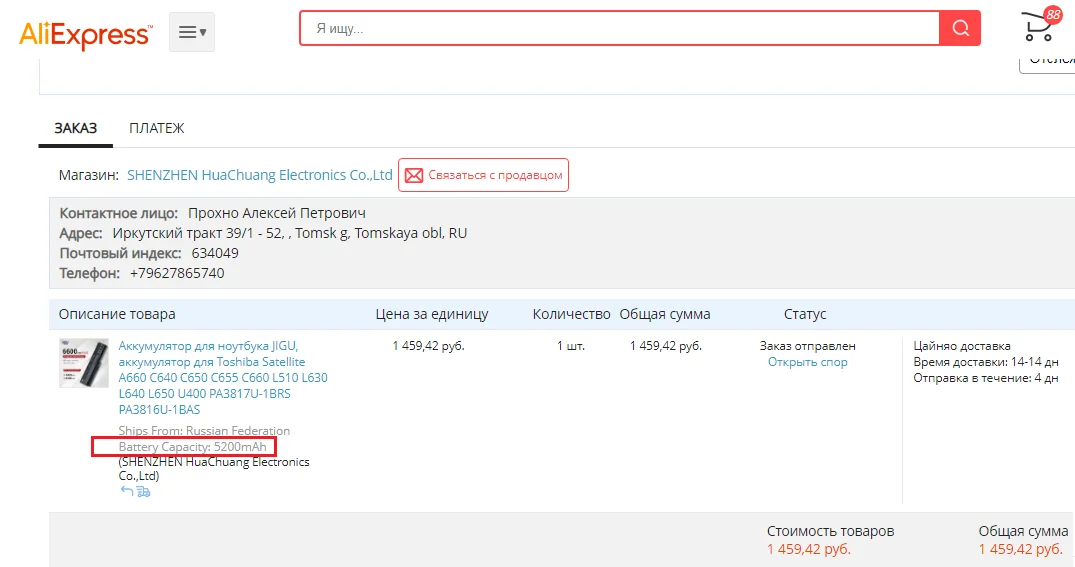The width and height of the screenshot is (1075, 567).
Task: Select 'Ships From: Russian Federation' text
Action: [x=204, y=431]
